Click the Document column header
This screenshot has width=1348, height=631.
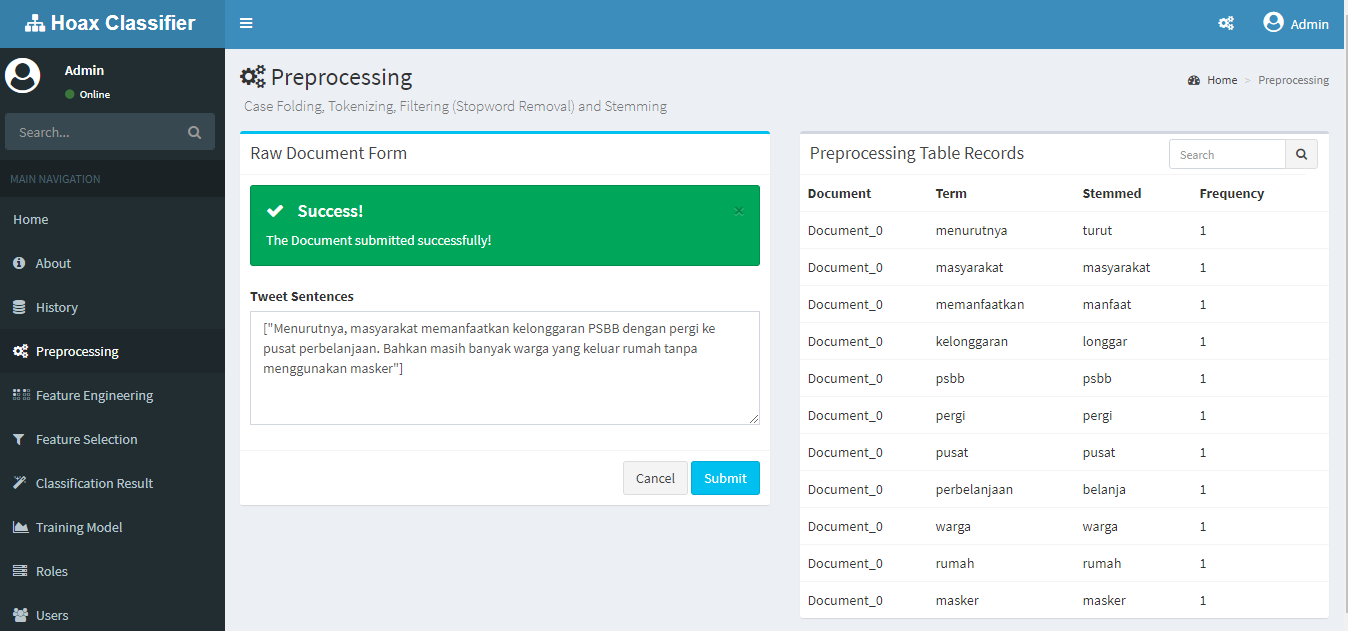coord(839,193)
